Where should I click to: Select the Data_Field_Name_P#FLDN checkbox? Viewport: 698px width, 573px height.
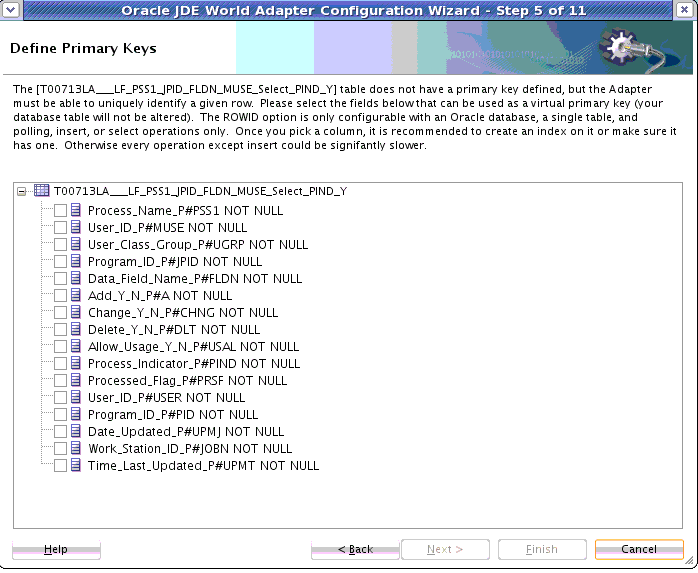tap(61, 279)
